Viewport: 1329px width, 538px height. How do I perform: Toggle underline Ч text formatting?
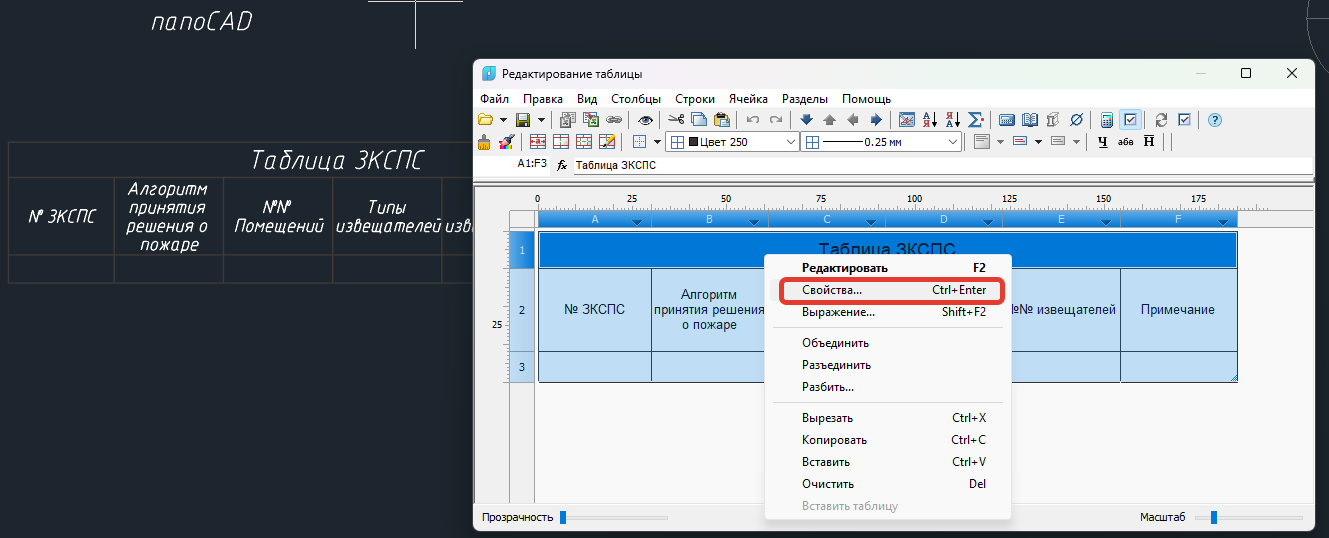[x=1103, y=142]
